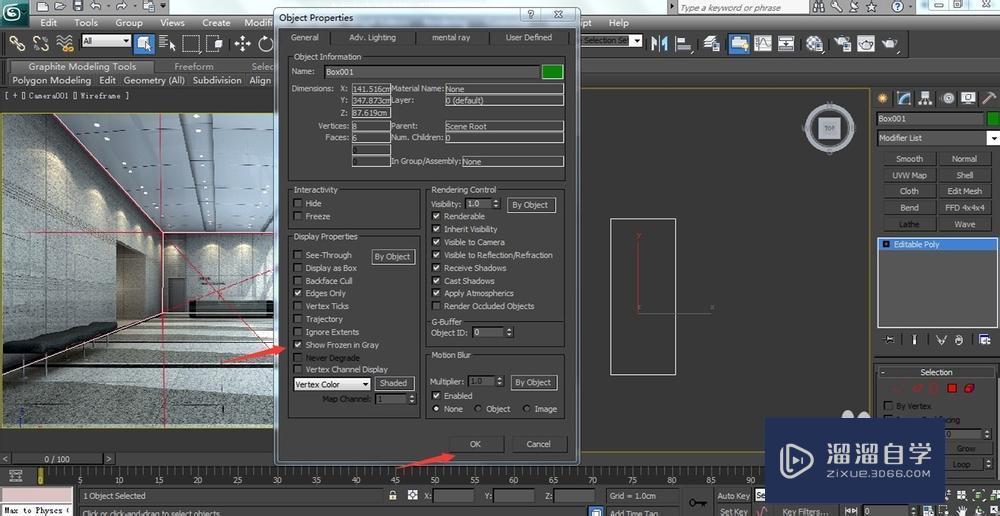The image size is (1000, 516).
Task: Click the New Scene icon in the quick access bar
Action: pos(42,6)
